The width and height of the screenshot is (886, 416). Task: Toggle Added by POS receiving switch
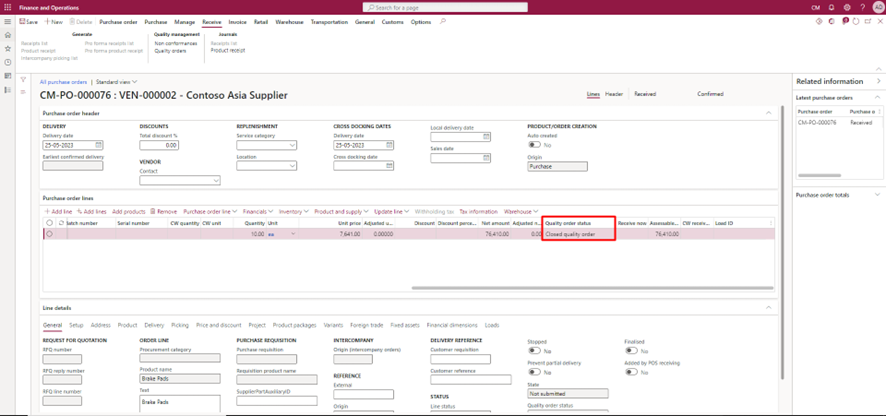[631, 372]
